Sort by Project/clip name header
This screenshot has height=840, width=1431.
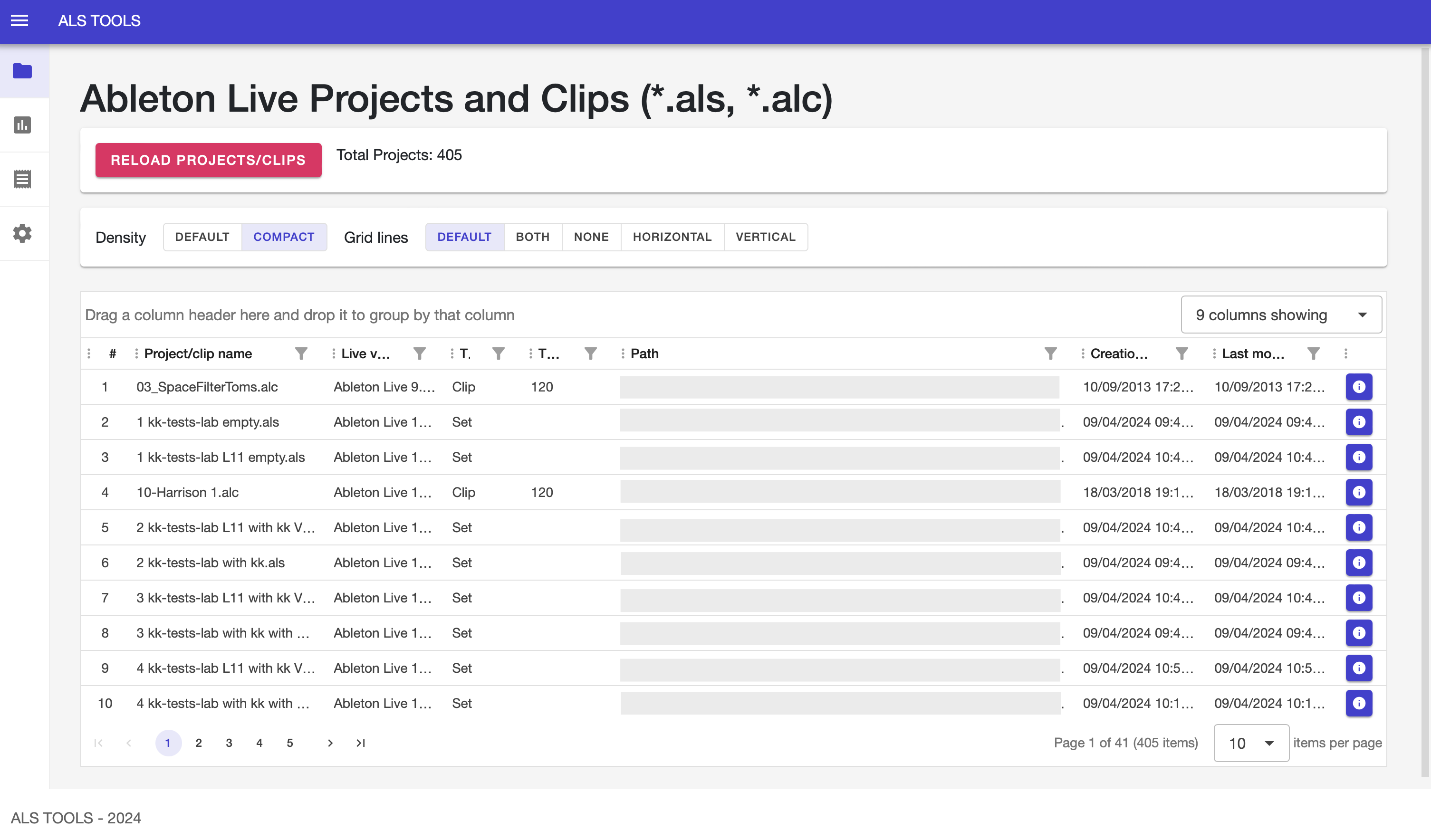pos(198,353)
